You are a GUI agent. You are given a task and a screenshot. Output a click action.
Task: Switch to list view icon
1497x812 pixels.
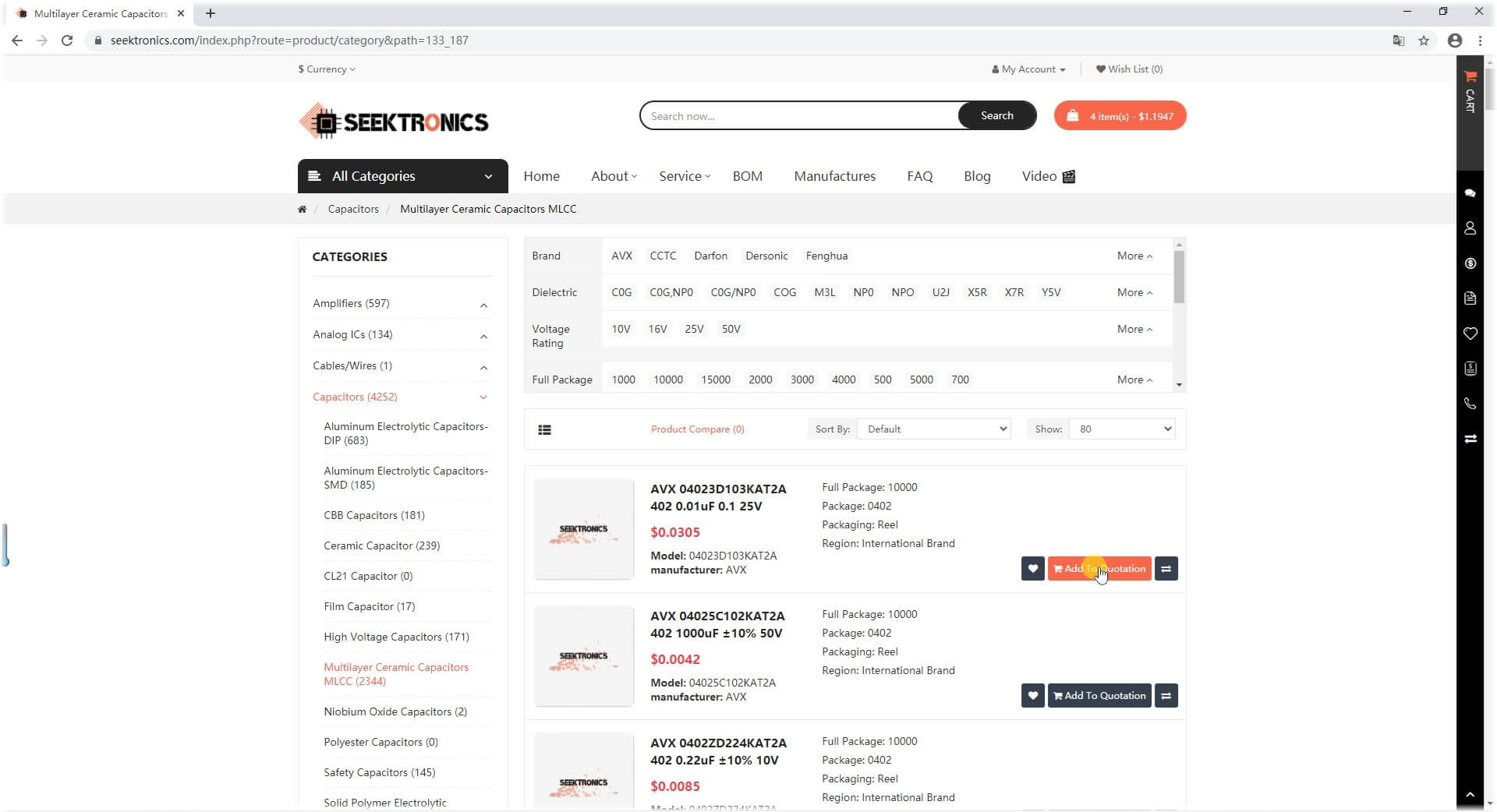[544, 429]
